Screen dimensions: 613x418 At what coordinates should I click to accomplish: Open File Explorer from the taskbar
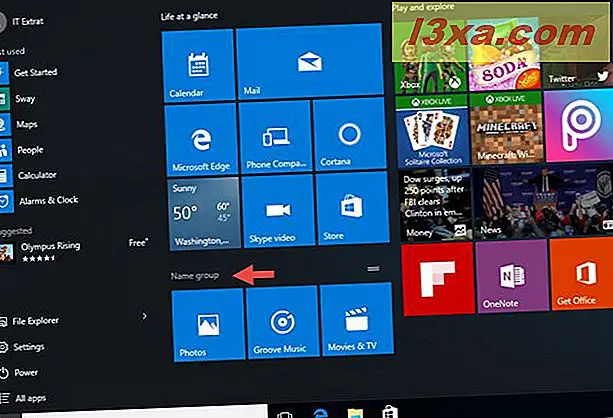(355, 413)
